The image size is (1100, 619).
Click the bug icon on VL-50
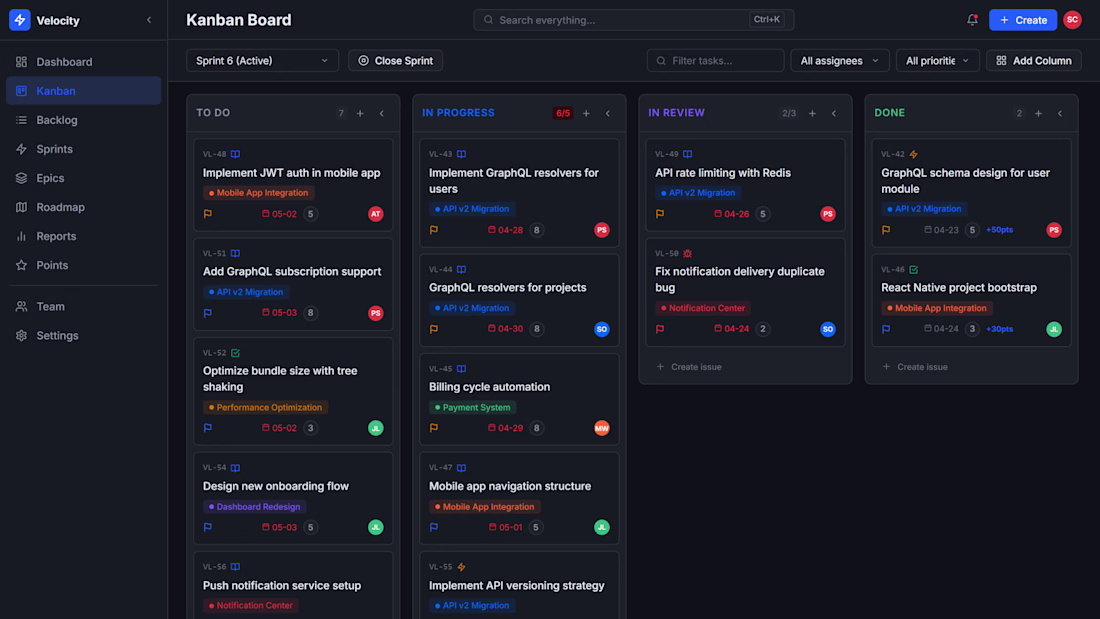point(688,253)
